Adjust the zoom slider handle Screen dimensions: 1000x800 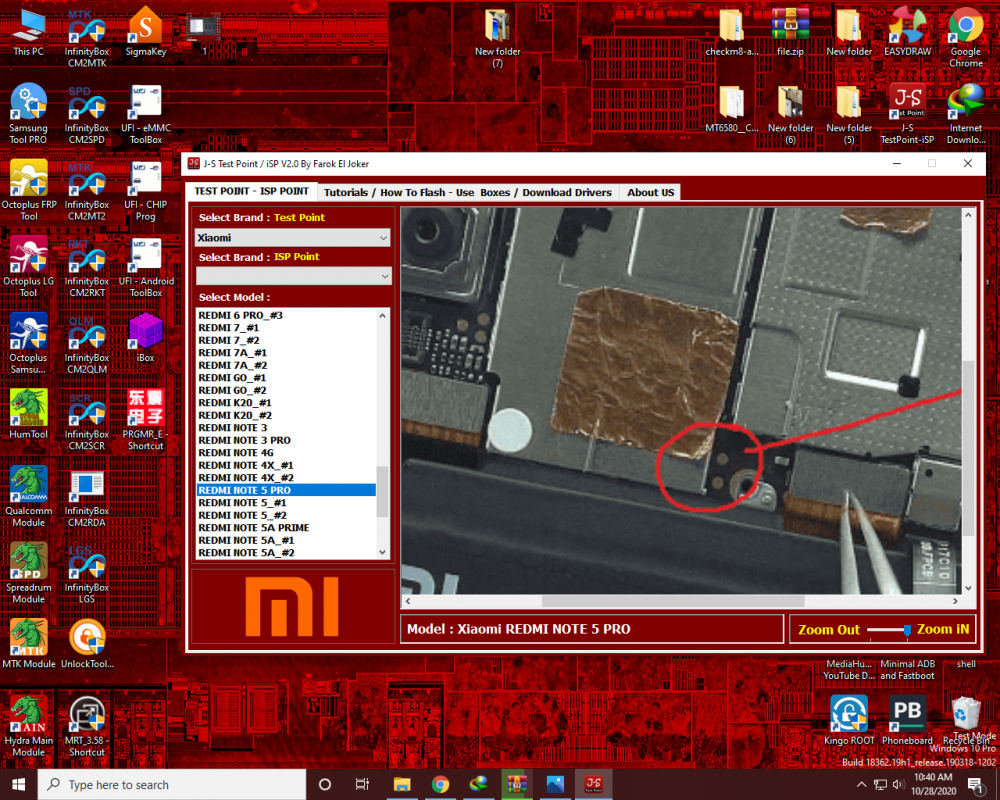tap(906, 630)
